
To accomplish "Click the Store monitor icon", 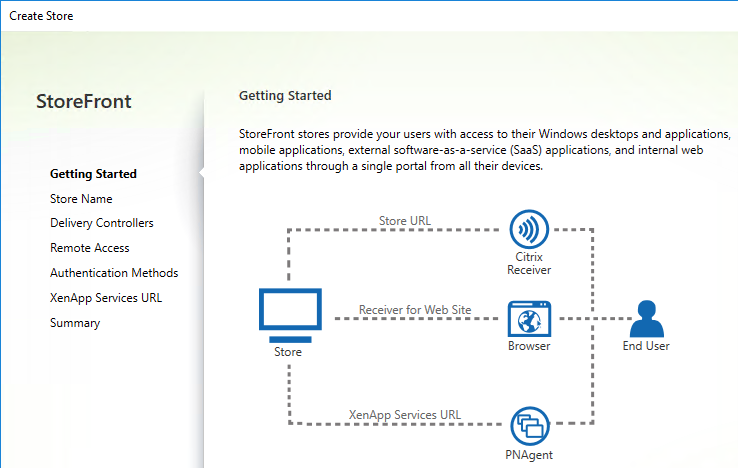I will coord(290,315).
